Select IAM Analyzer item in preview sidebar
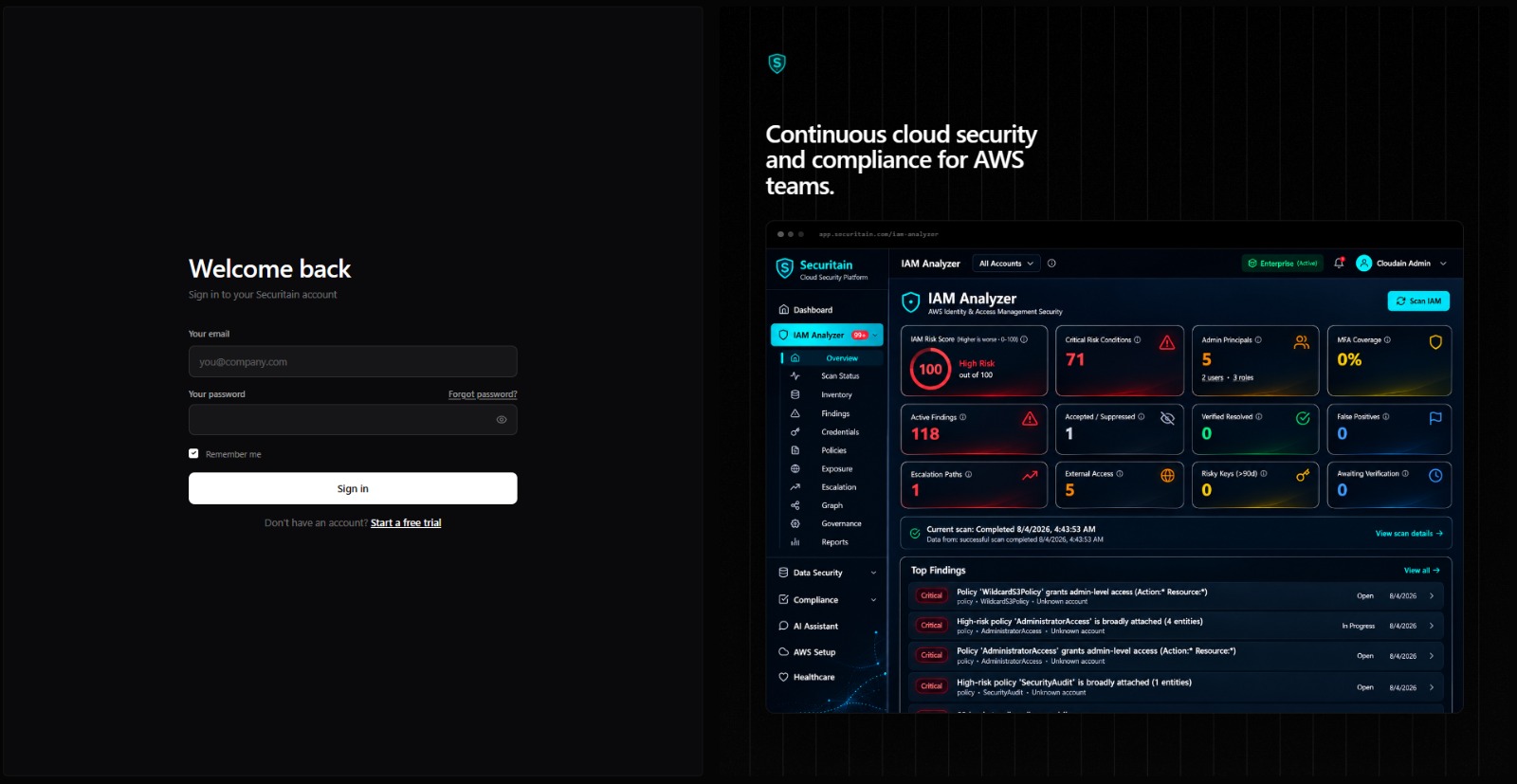 coord(827,335)
